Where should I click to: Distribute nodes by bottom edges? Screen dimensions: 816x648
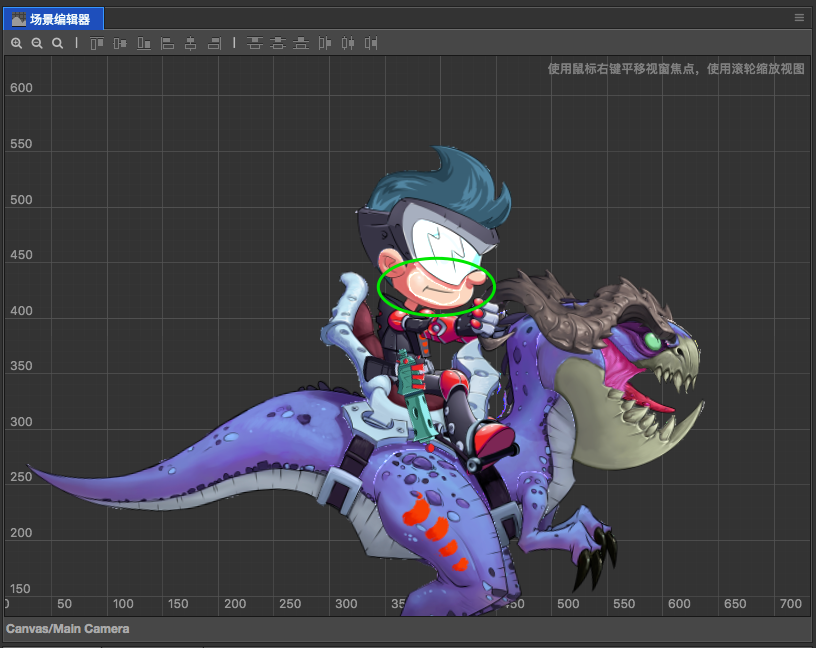coord(301,43)
